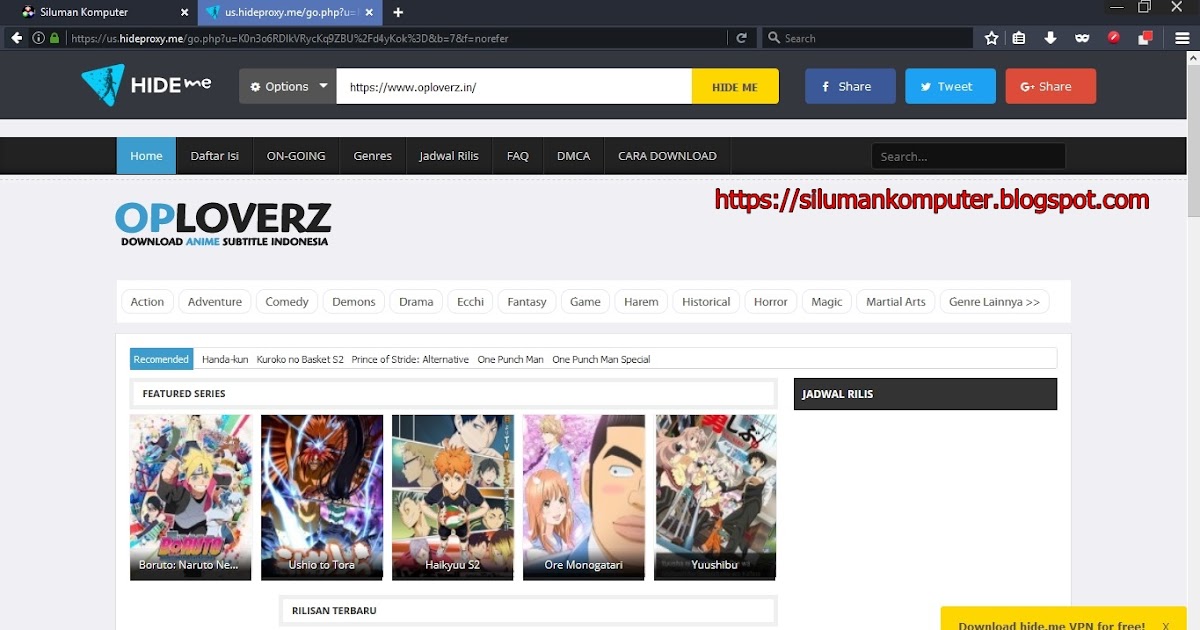Click the One Punch Man Special link
This screenshot has height=630, width=1200.
tap(601, 359)
